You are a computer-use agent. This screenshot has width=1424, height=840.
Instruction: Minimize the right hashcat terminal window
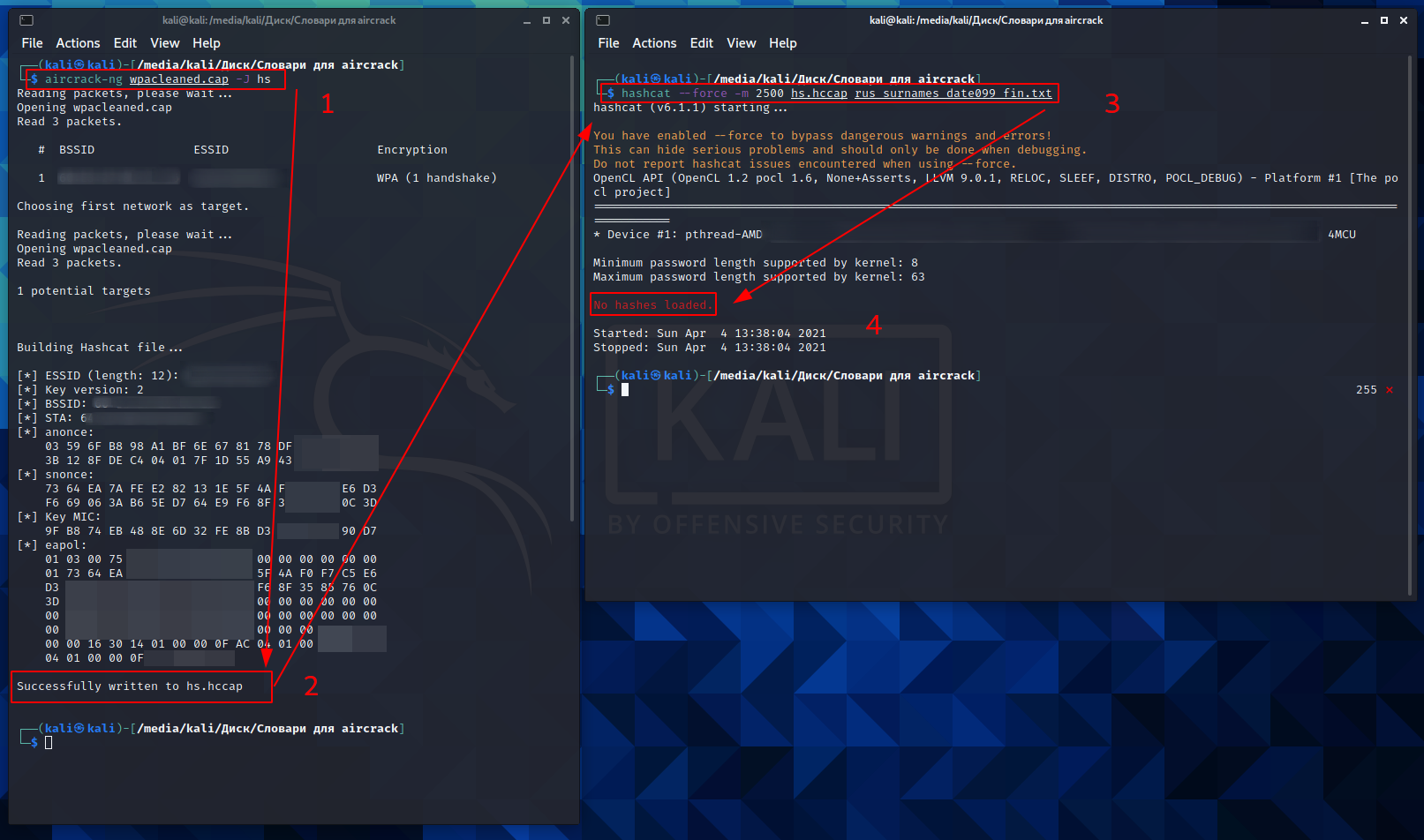pyautogui.click(x=1365, y=20)
